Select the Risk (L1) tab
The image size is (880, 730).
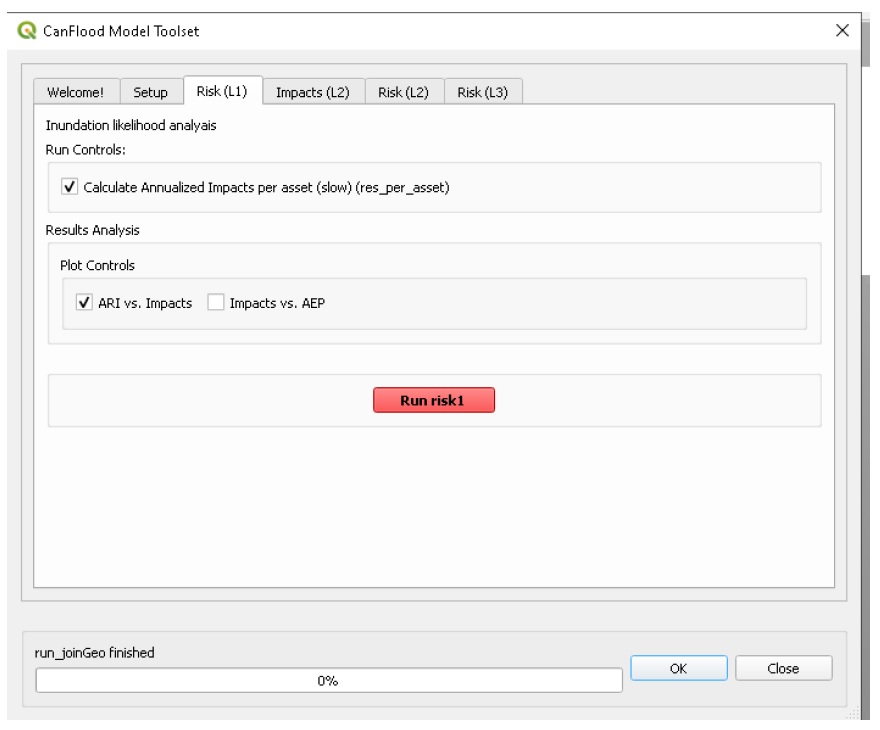222,91
